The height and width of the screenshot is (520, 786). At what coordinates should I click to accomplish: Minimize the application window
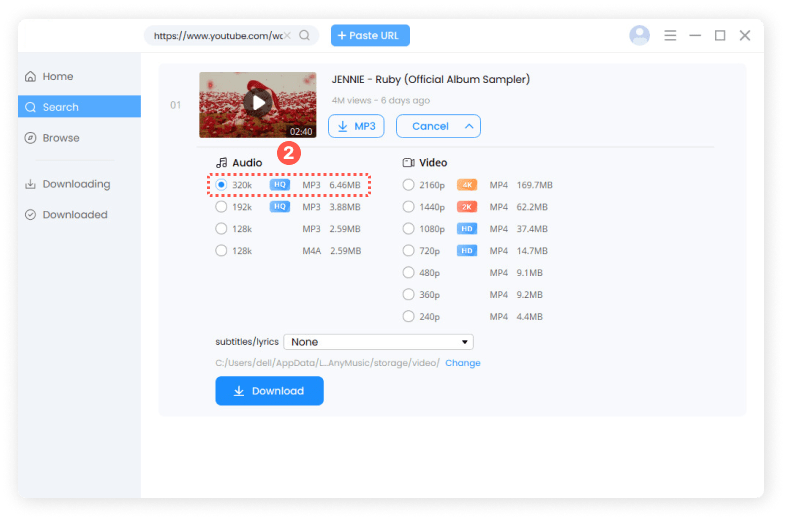pyautogui.click(x=695, y=35)
